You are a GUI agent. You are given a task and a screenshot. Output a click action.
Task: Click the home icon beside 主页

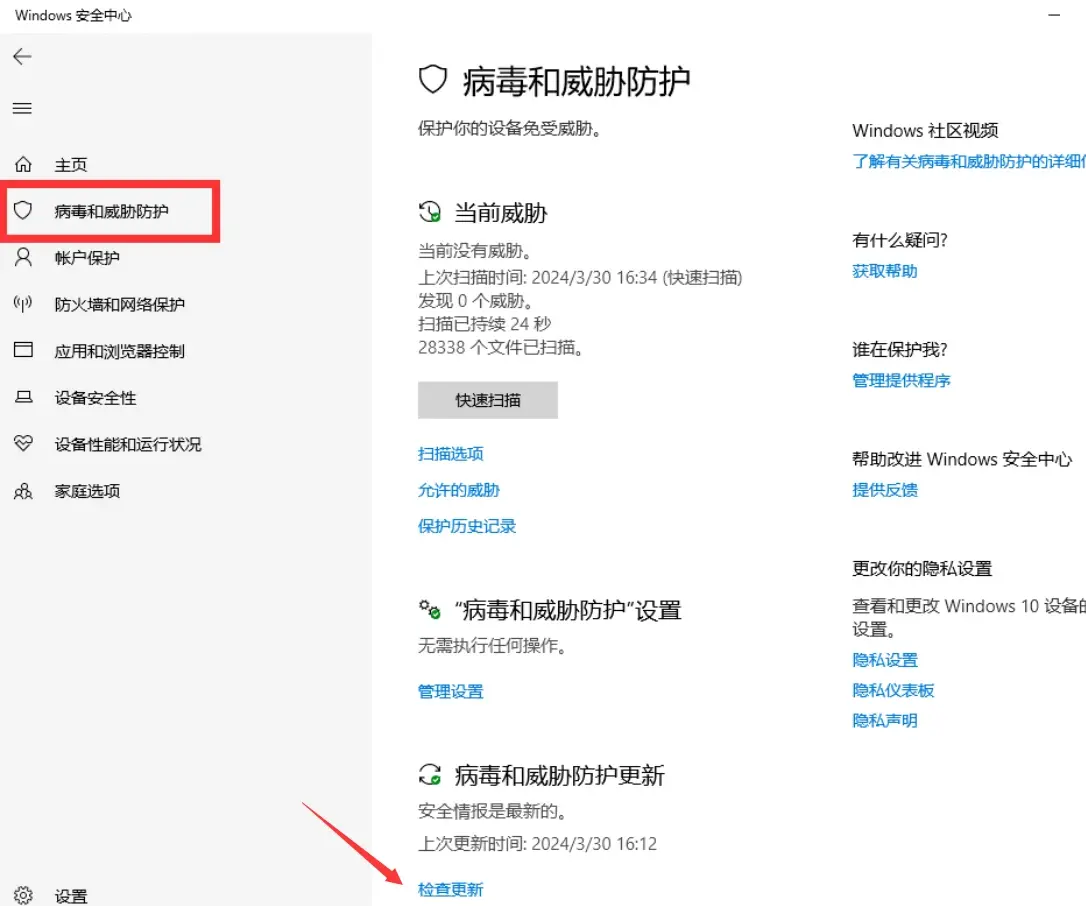click(23, 164)
